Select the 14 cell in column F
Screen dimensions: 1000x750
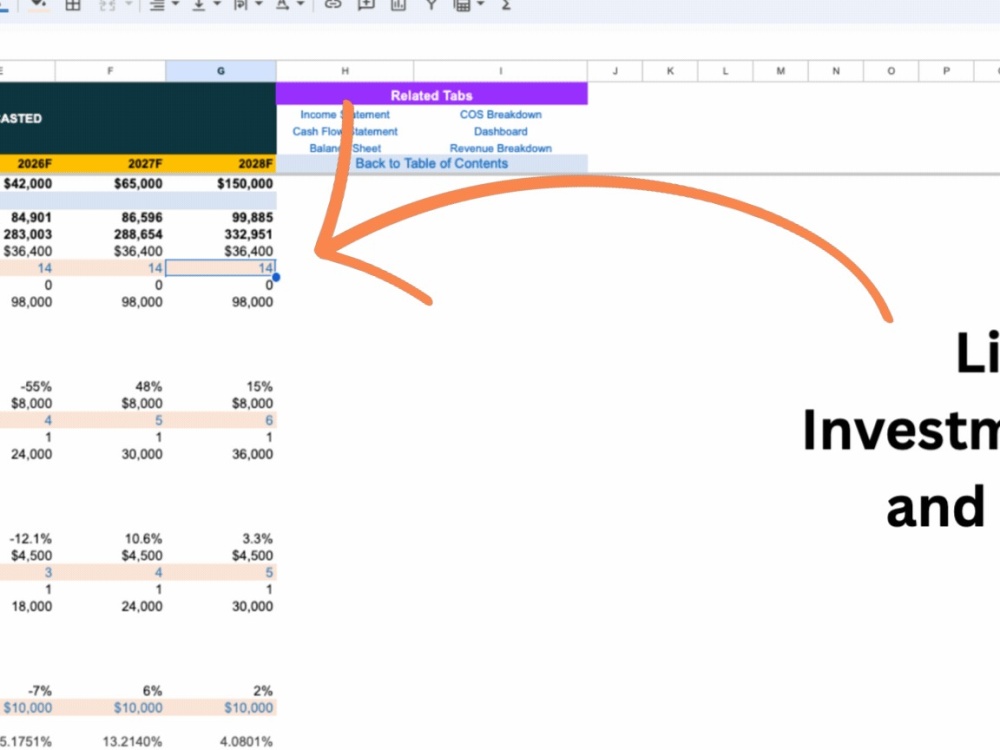[110, 268]
